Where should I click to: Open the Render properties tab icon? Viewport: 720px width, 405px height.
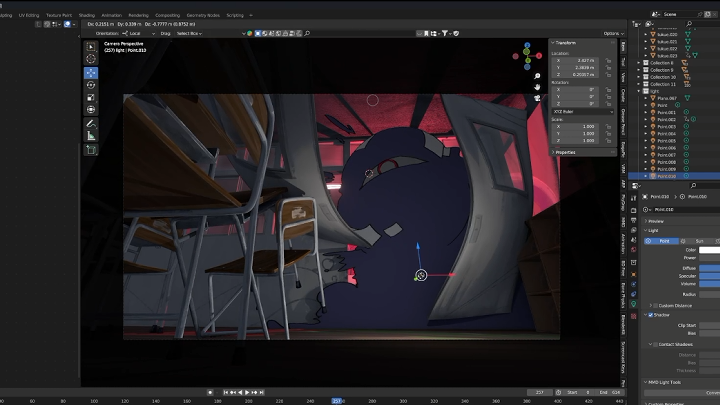pyautogui.click(x=634, y=210)
